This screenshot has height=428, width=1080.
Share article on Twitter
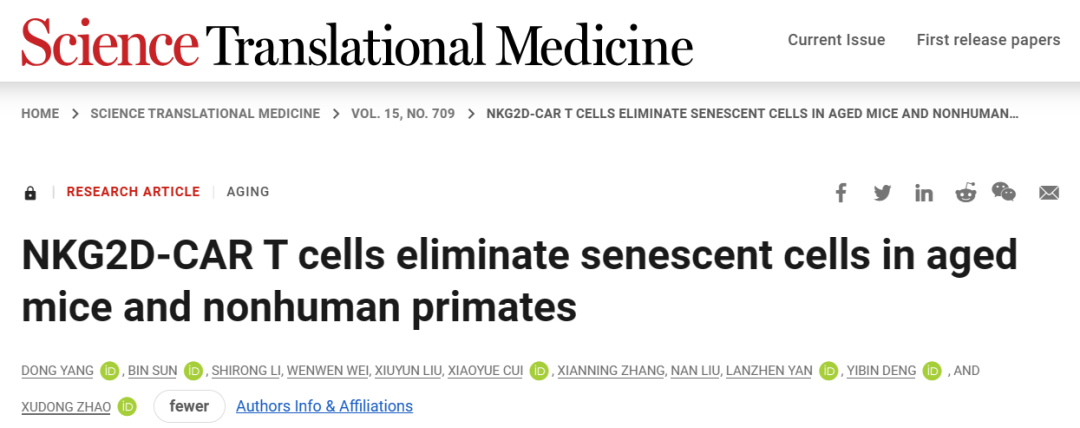click(x=882, y=193)
